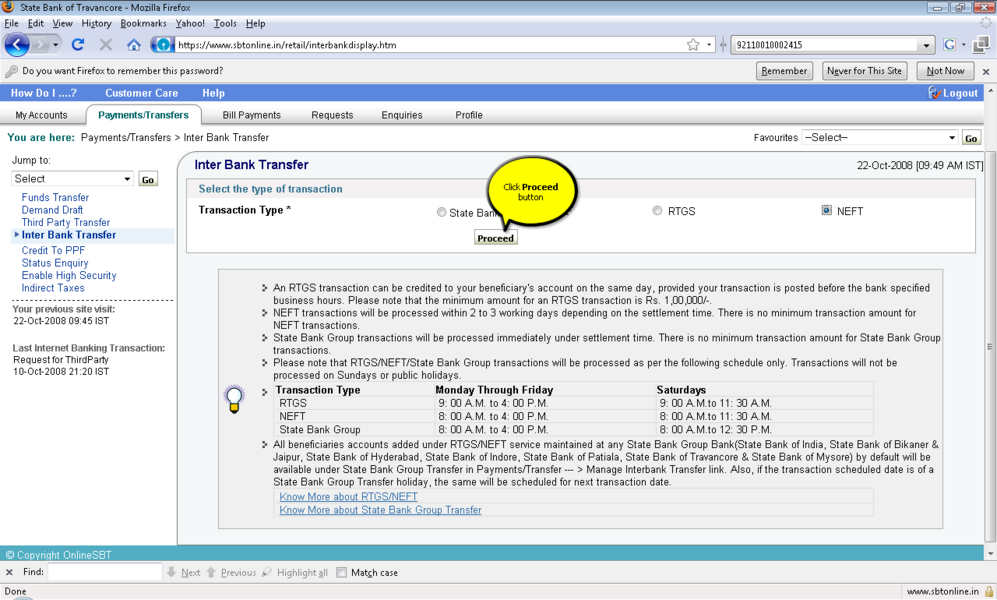Bookmark this page with the star icon
The image size is (997, 600).
click(693, 45)
